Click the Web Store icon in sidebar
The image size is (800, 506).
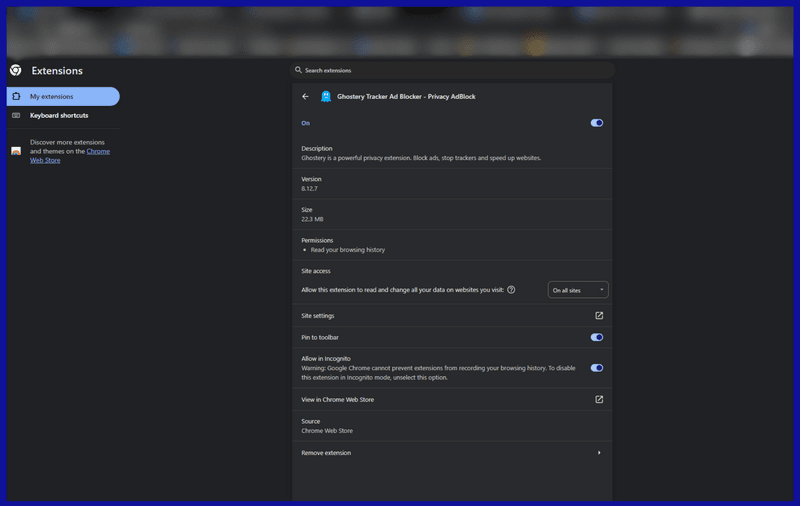point(16,151)
